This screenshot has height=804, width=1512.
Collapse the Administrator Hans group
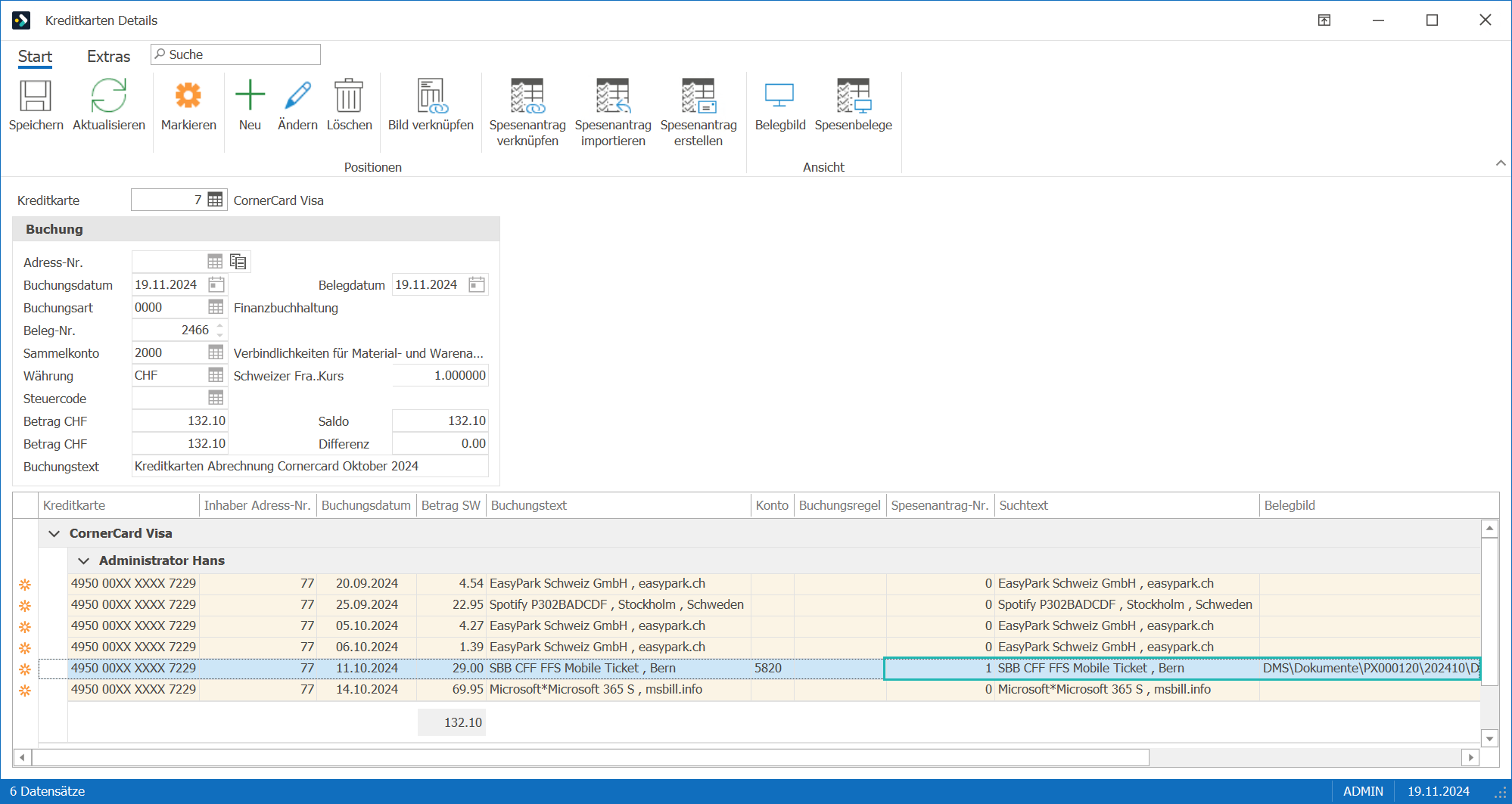pyautogui.click(x=83, y=560)
